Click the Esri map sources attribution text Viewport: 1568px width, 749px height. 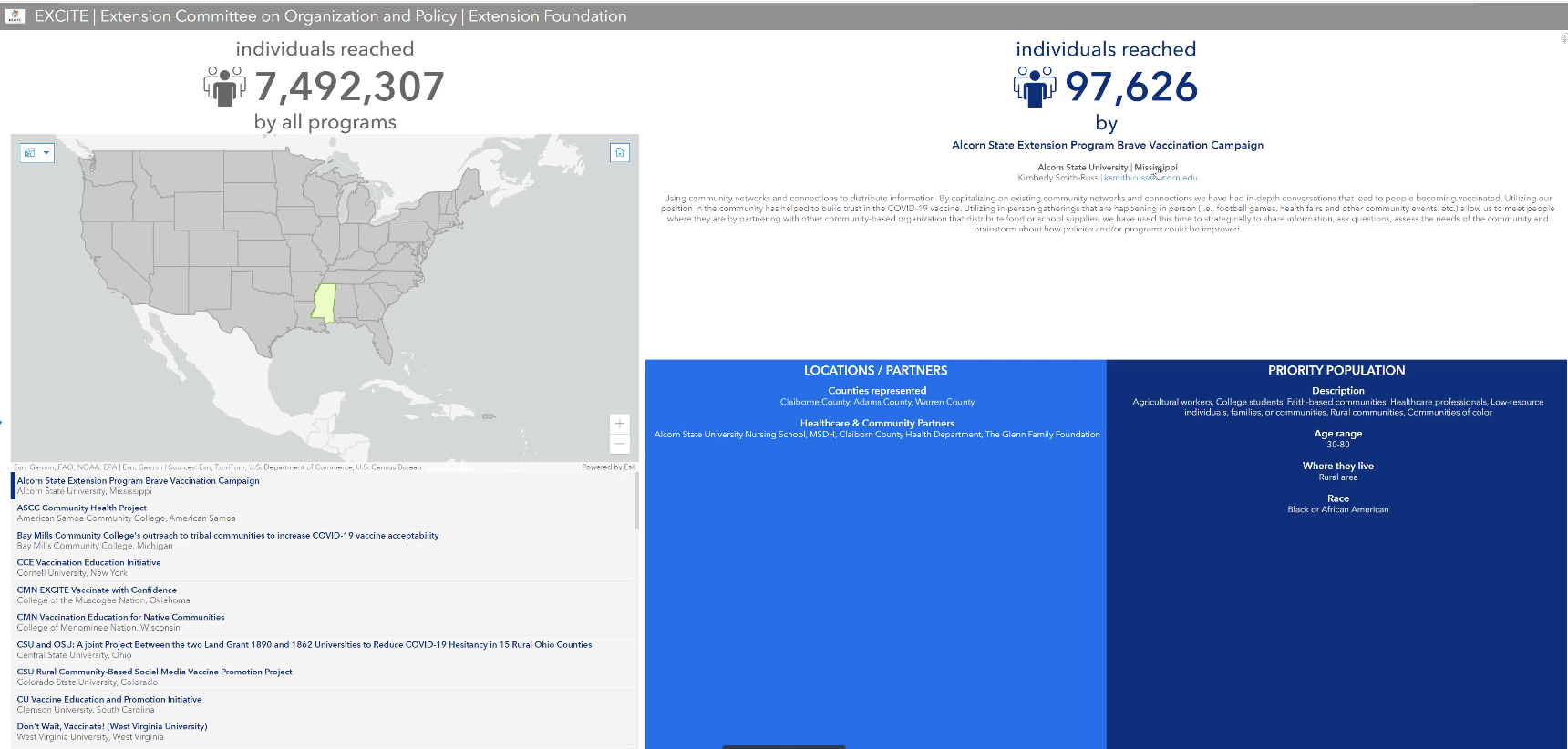point(218,467)
